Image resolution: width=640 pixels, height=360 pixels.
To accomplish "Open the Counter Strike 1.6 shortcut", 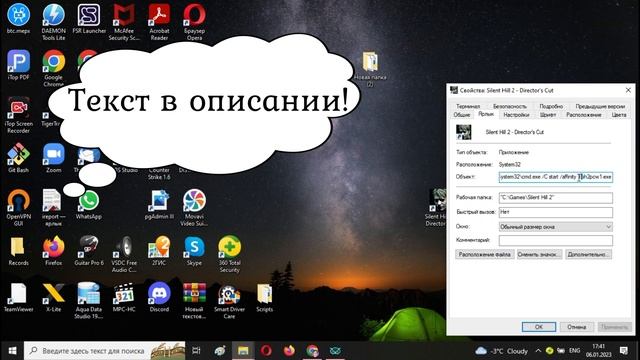I will point(159,173).
